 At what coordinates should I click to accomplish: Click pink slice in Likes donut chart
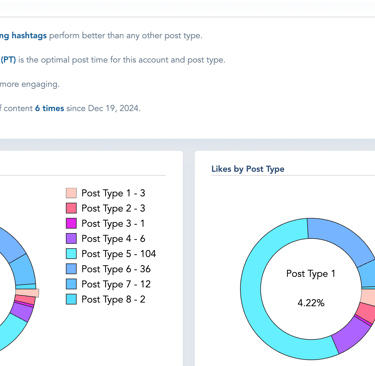(366, 314)
